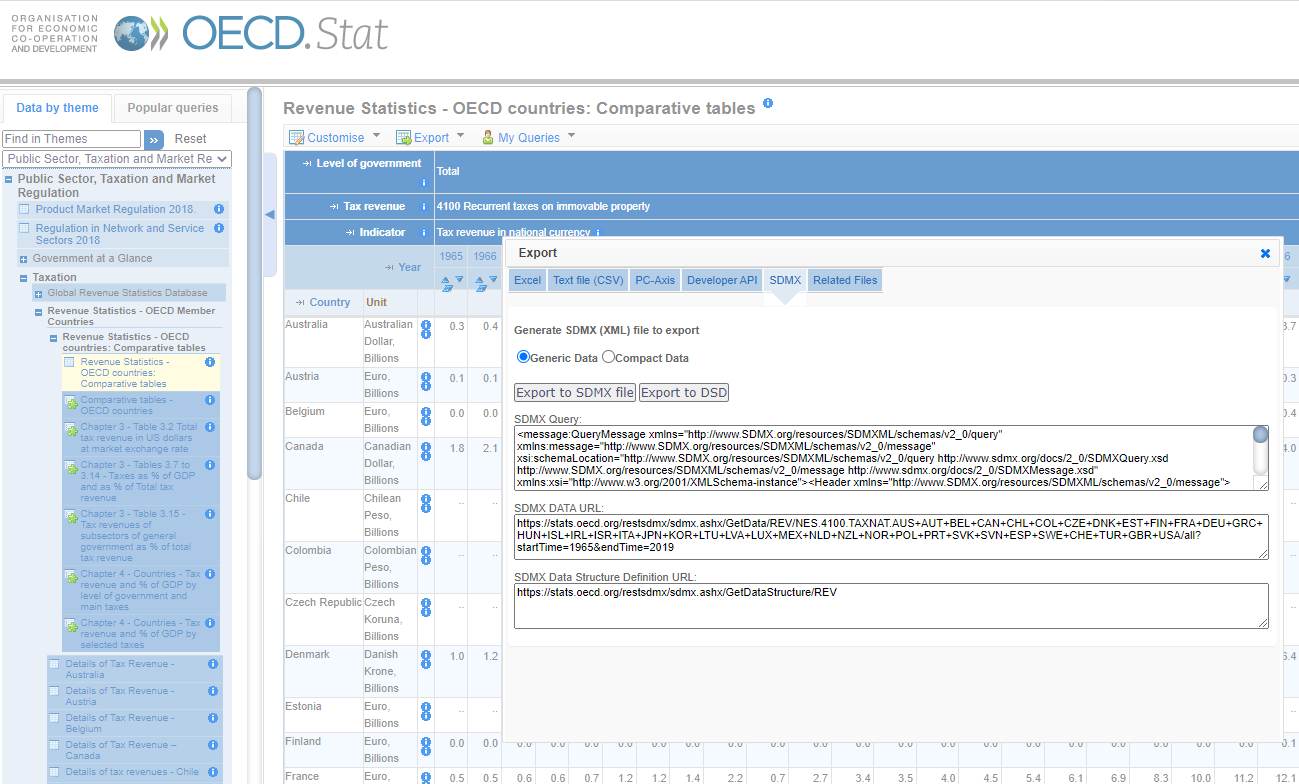
Task: Click the page icon for Details of Tax Revenue - Austria
Action: point(54,691)
